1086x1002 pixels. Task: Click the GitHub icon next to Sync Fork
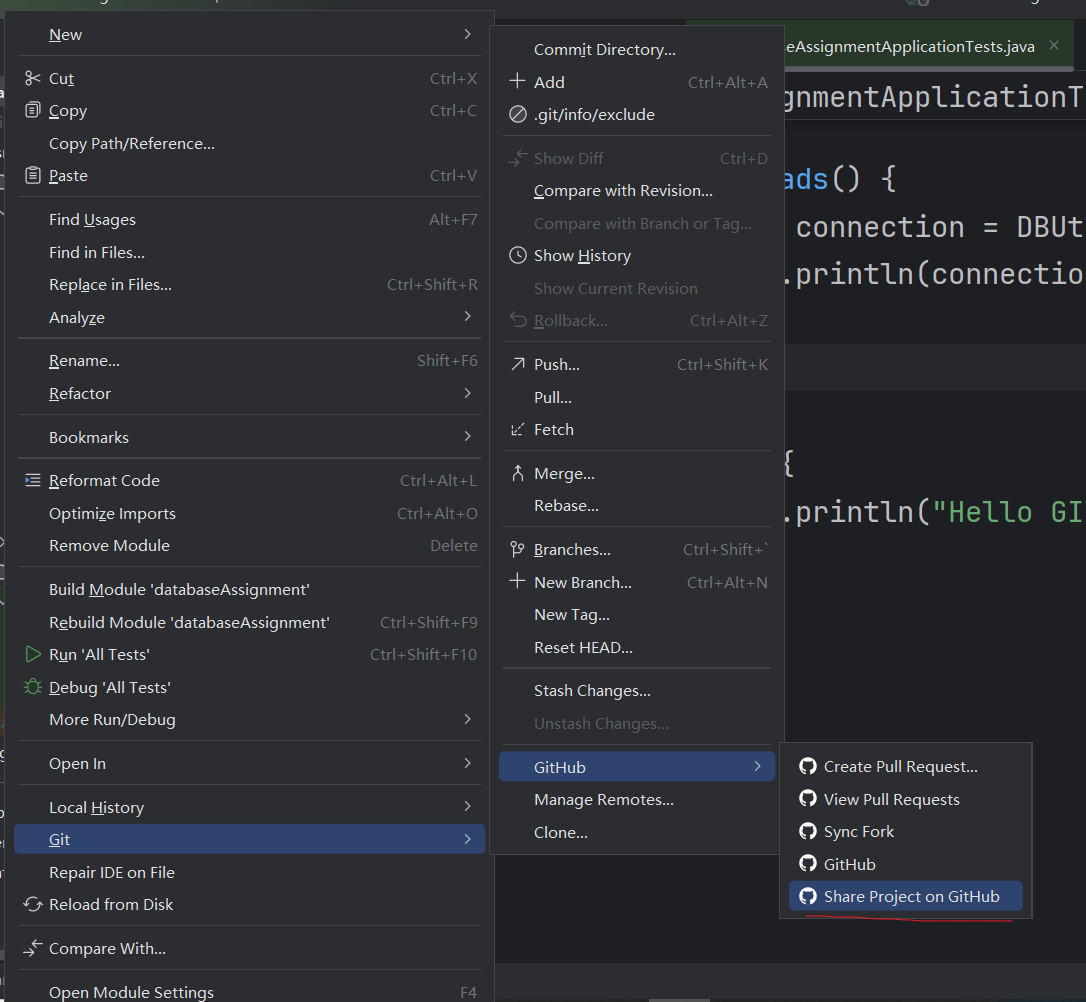coord(808,832)
